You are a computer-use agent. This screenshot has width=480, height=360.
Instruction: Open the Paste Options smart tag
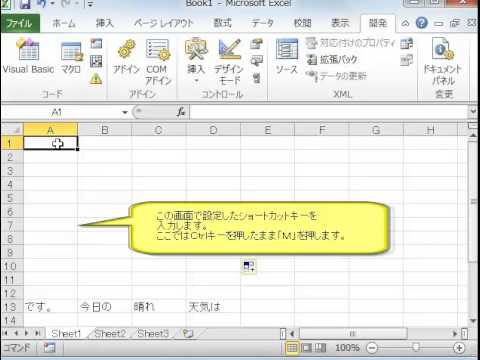click(249, 266)
